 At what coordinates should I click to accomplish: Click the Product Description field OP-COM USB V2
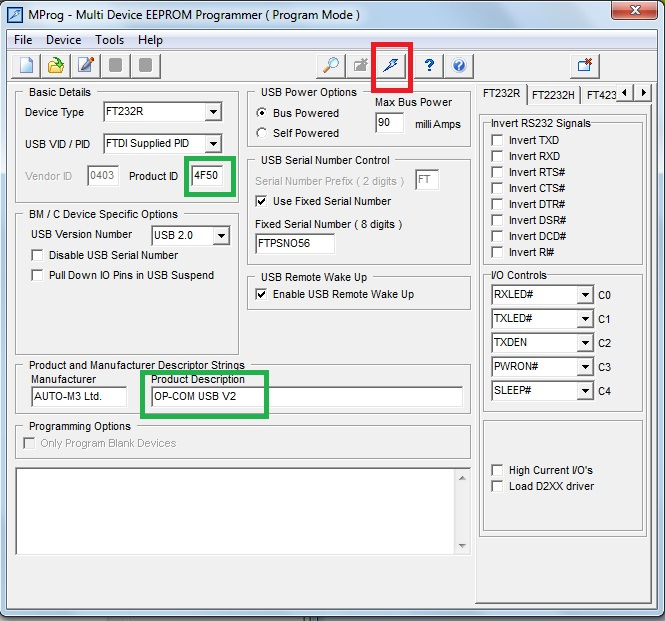click(x=307, y=397)
